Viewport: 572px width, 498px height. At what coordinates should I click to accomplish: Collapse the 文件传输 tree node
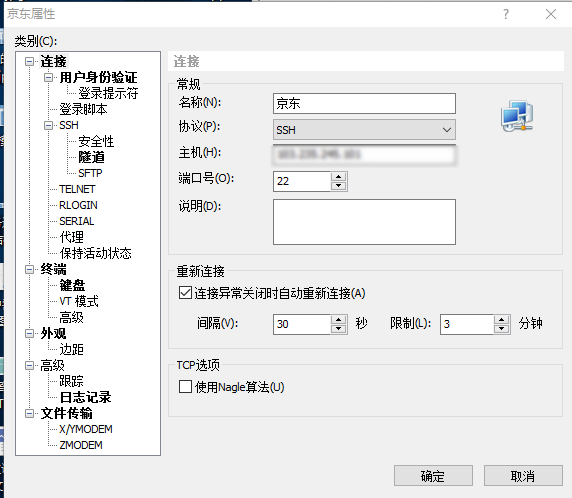pyautogui.click(x=30, y=413)
